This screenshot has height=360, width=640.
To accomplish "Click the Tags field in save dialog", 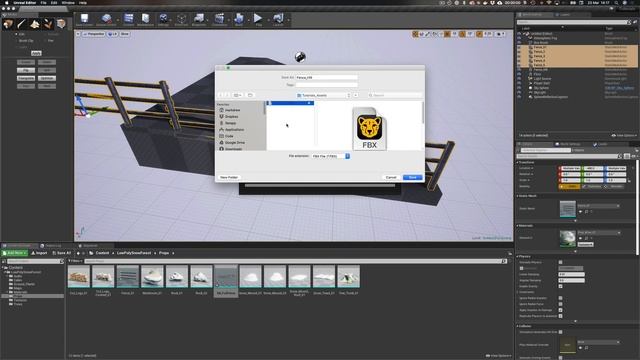I will coord(327,85).
